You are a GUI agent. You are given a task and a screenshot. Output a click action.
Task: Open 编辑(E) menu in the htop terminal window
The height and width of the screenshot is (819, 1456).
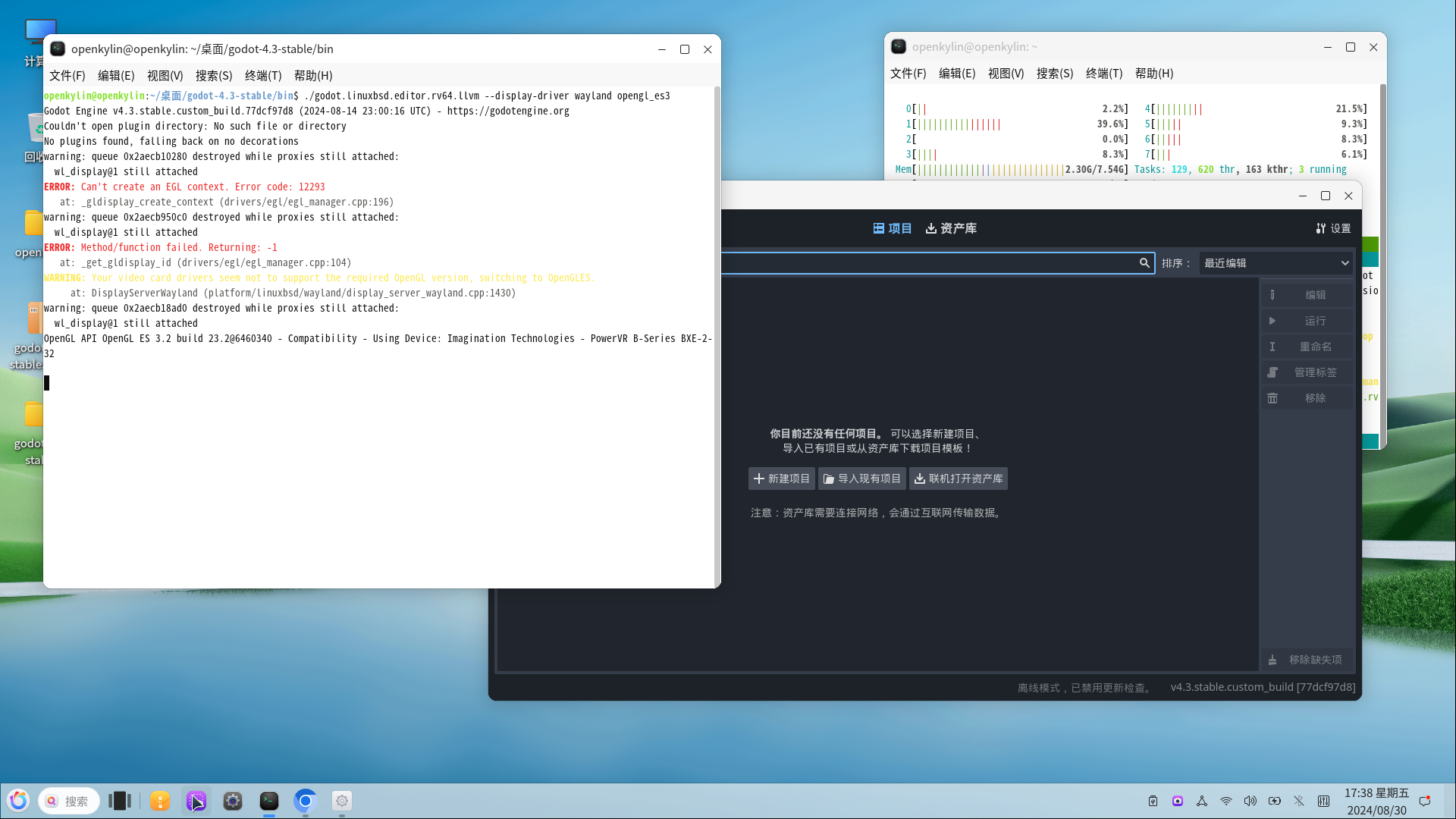(957, 74)
